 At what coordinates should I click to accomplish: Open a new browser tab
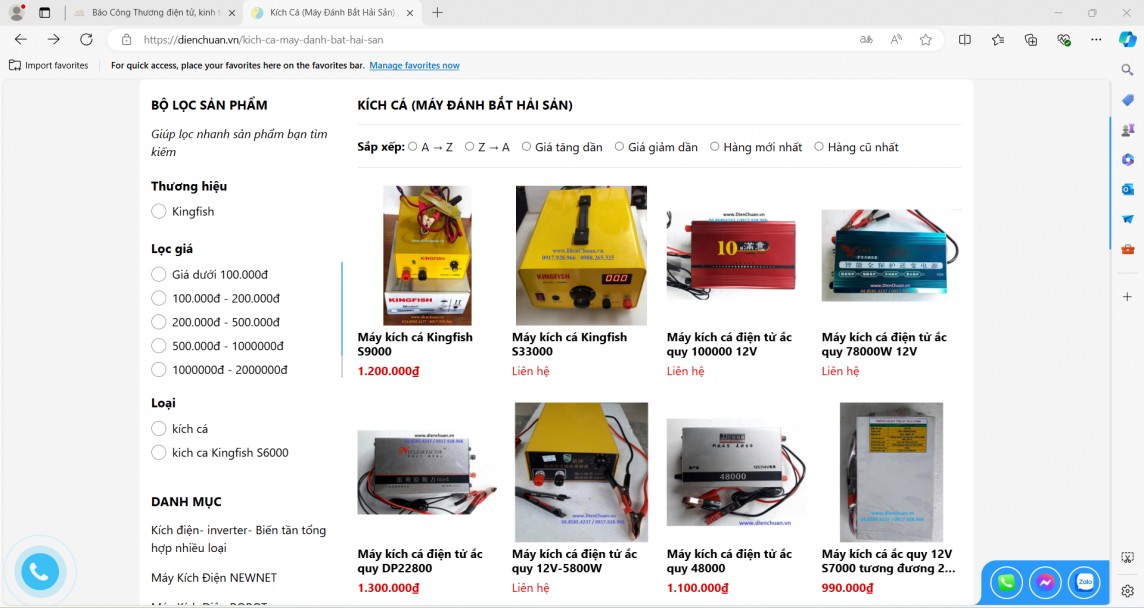437,12
